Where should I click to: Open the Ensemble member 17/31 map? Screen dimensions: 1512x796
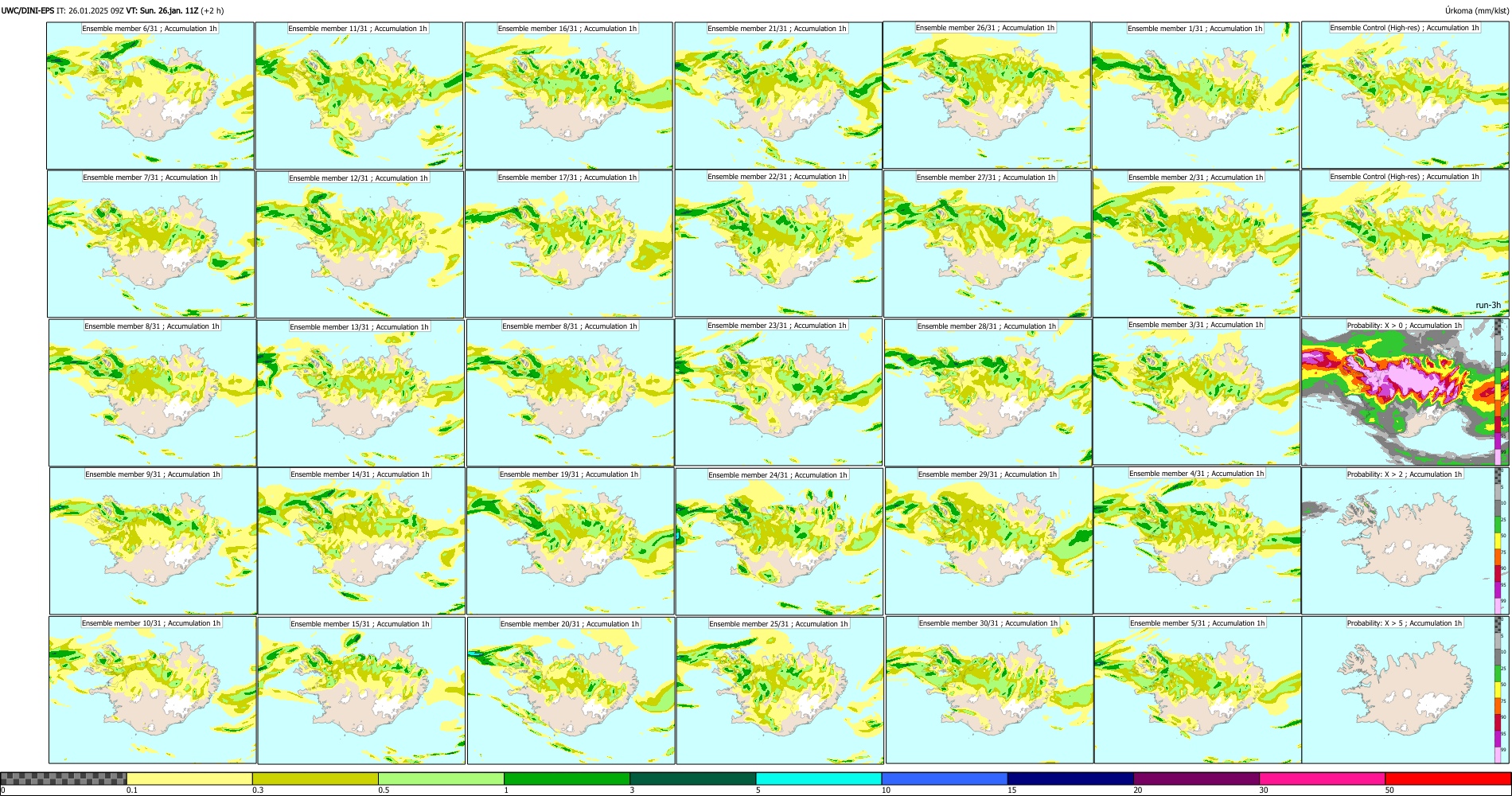click(569, 244)
